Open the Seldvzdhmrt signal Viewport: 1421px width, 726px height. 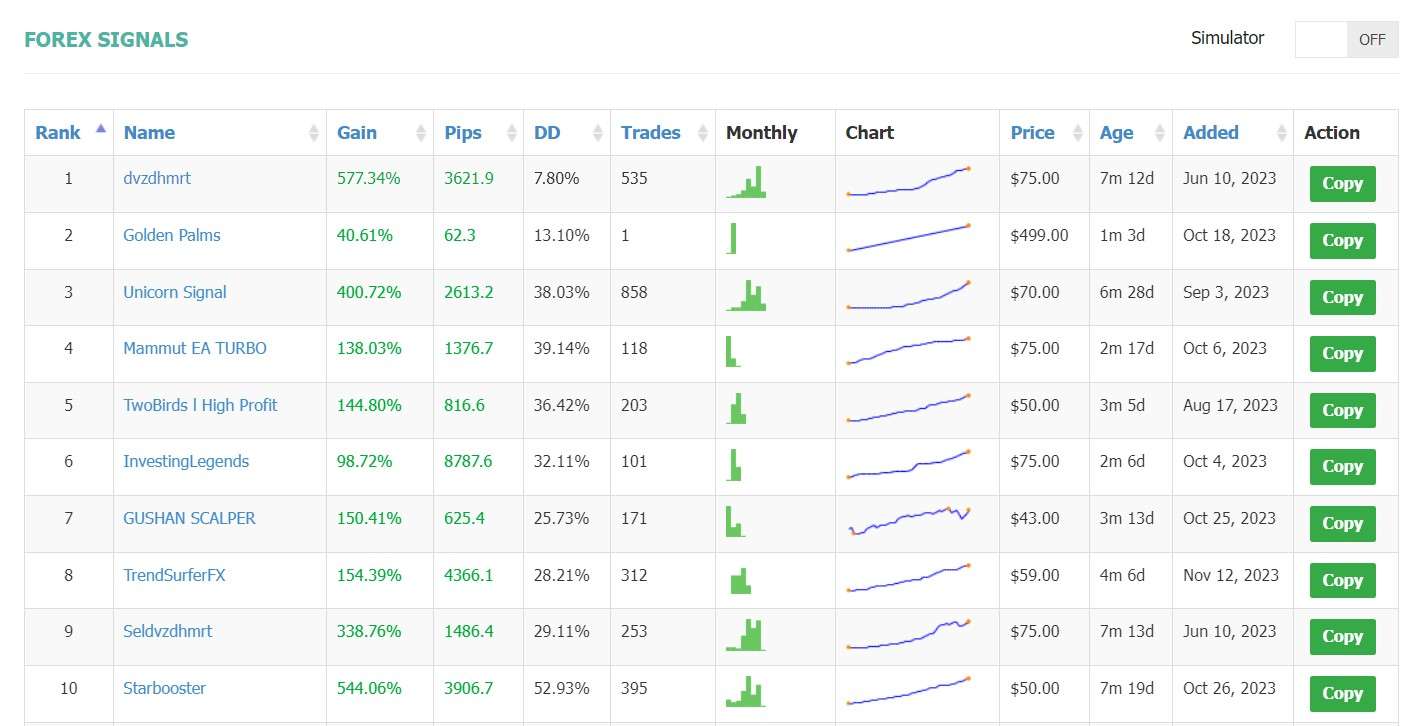pyautogui.click(x=168, y=631)
